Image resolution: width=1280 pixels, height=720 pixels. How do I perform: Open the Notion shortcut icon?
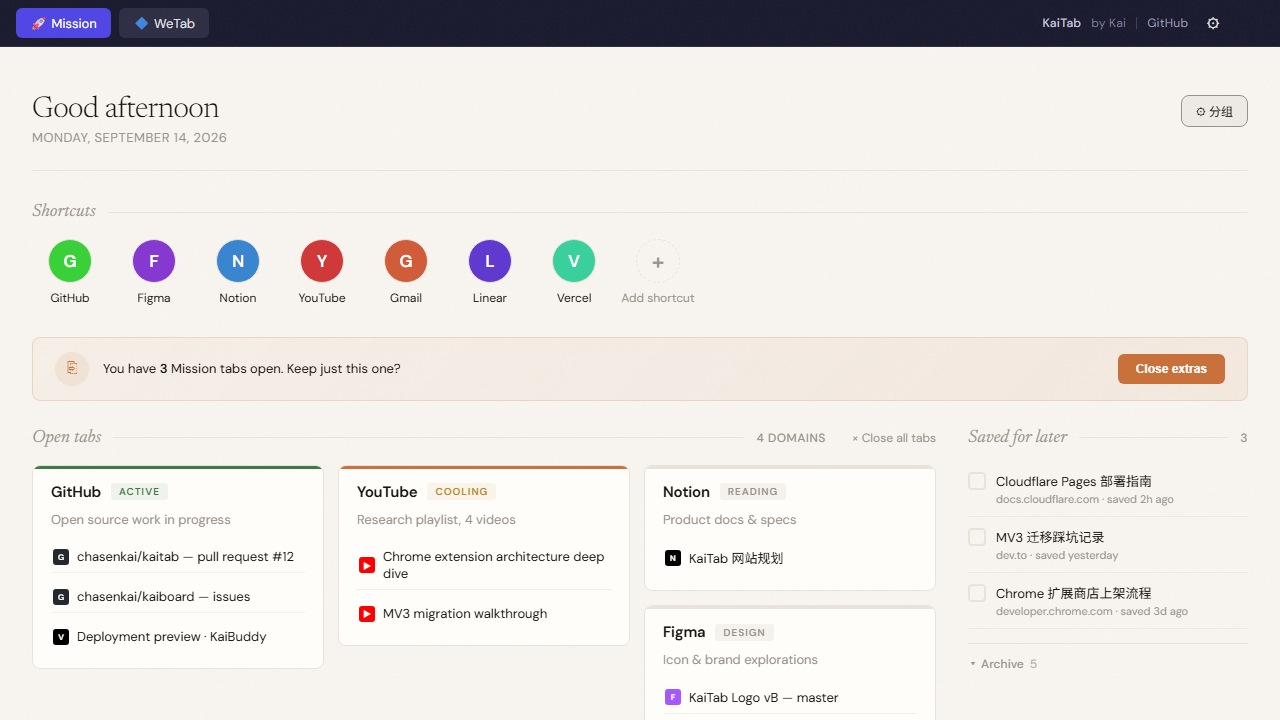238,261
